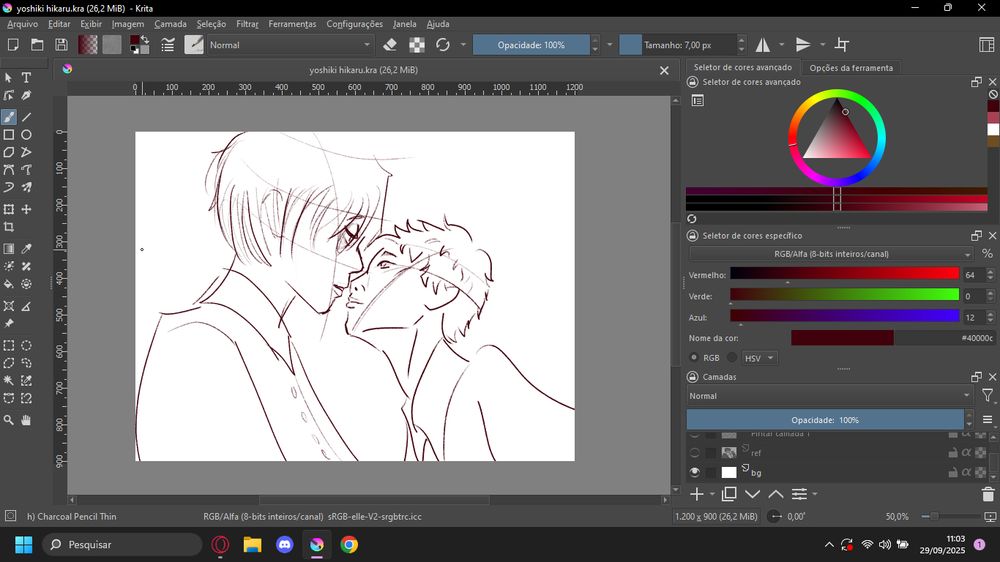This screenshot has height=562, width=1000.
Task: Open the Filtrar menu
Action: [246, 23]
